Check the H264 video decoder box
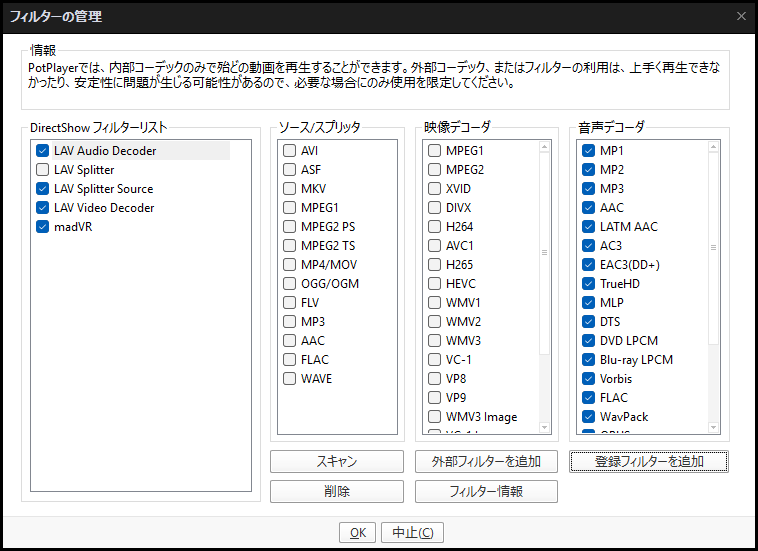The image size is (758, 551). (x=435, y=227)
